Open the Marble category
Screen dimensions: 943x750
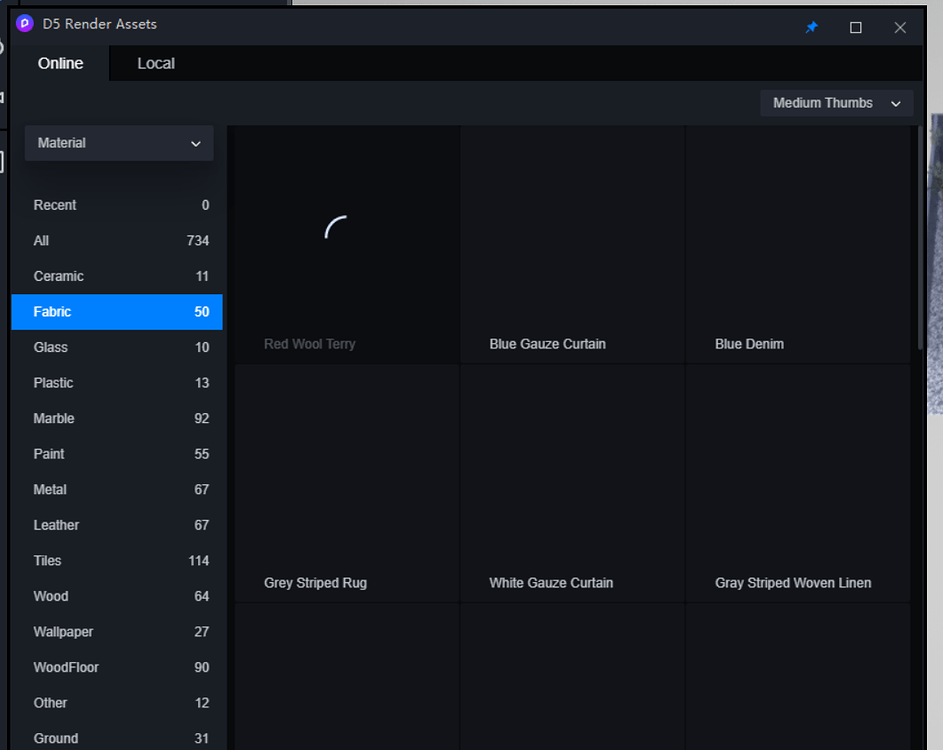pos(117,418)
